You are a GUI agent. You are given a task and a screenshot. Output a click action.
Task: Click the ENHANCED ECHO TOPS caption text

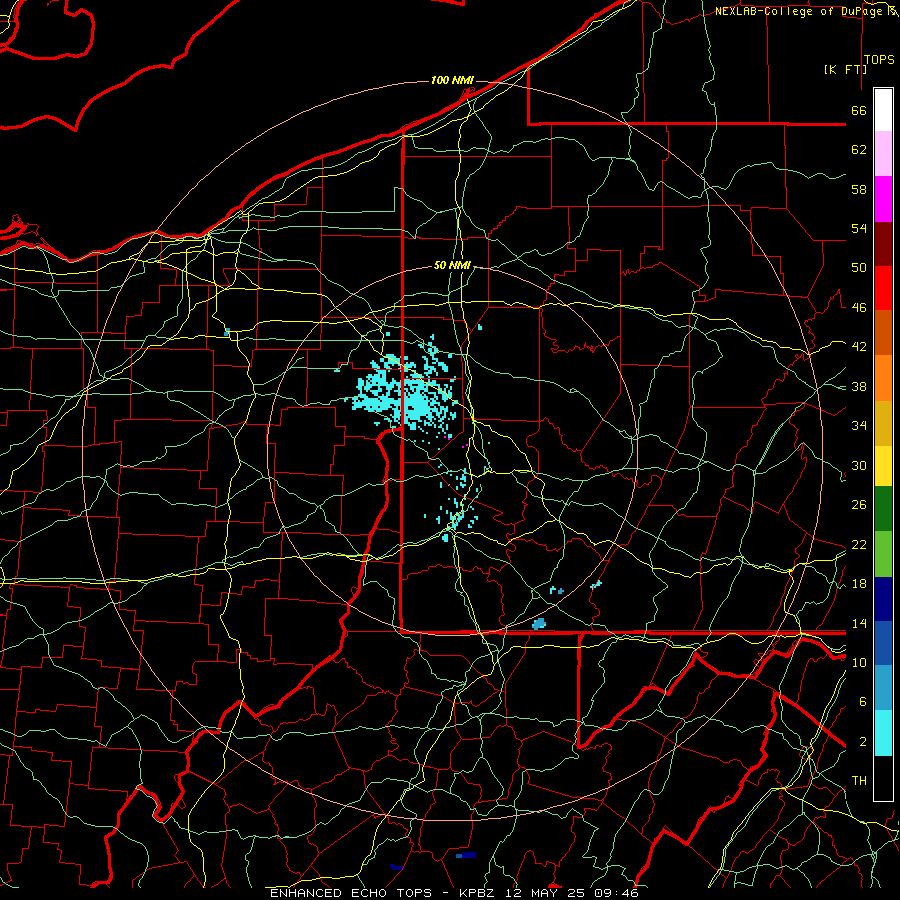point(355,893)
